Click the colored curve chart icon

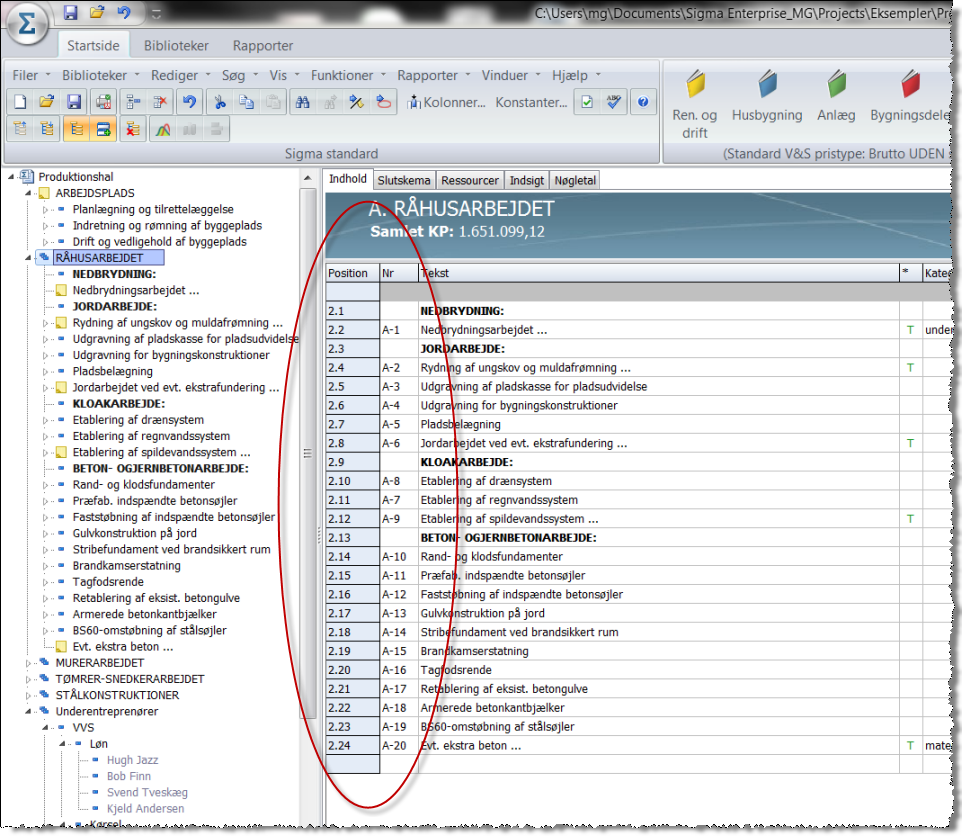(x=163, y=129)
